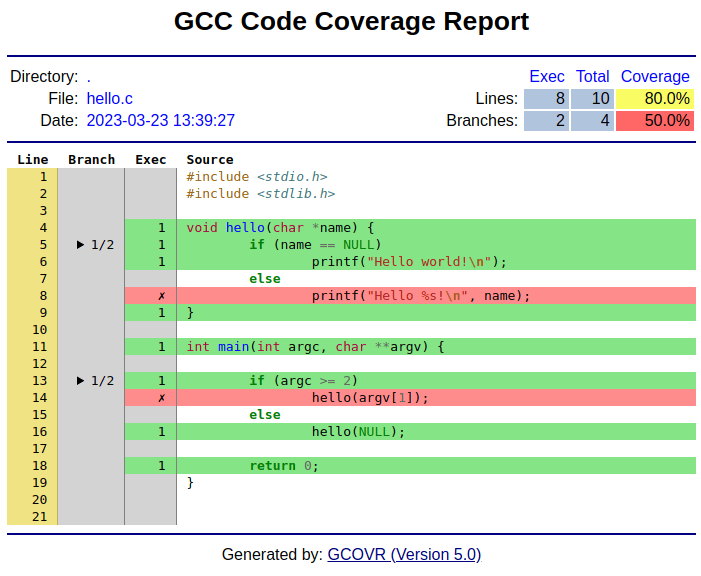Click line number 21
The image size is (701, 576).
pyautogui.click(x=39, y=517)
